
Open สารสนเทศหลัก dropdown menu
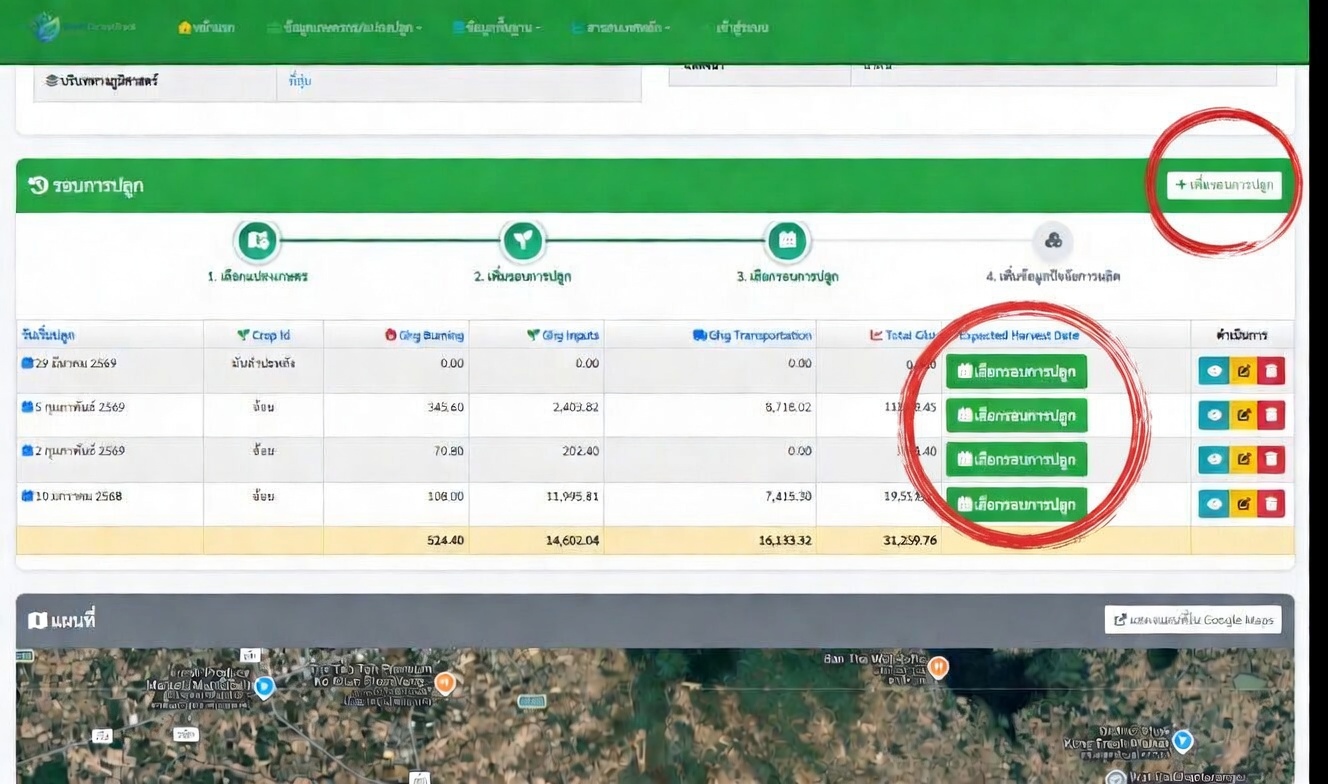tap(621, 28)
